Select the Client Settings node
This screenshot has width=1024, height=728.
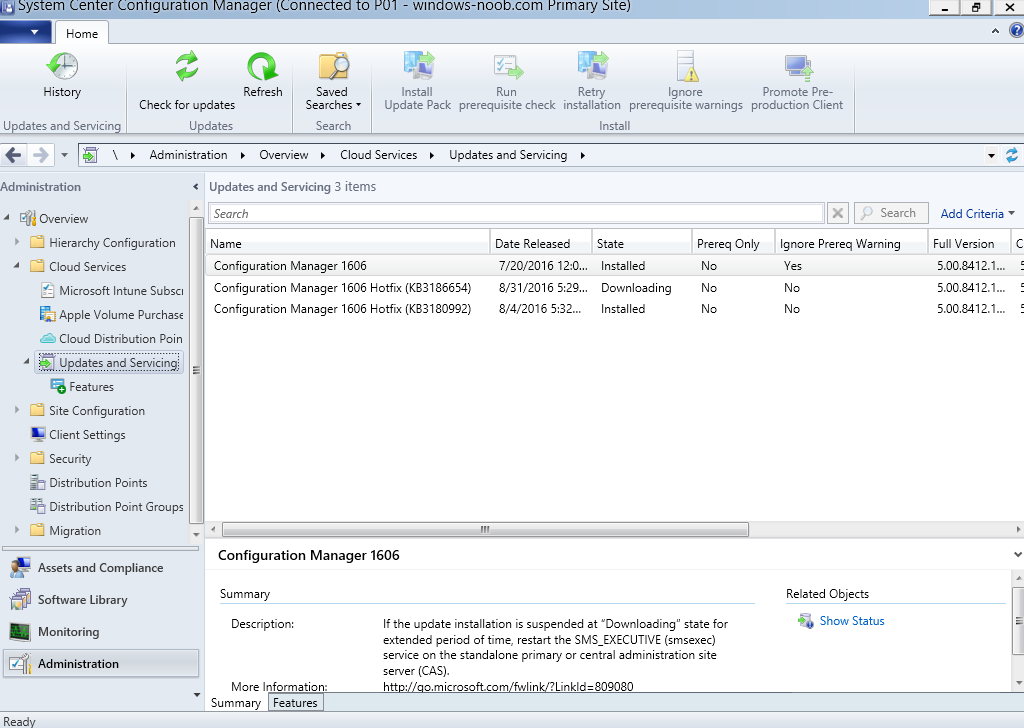click(78, 435)
